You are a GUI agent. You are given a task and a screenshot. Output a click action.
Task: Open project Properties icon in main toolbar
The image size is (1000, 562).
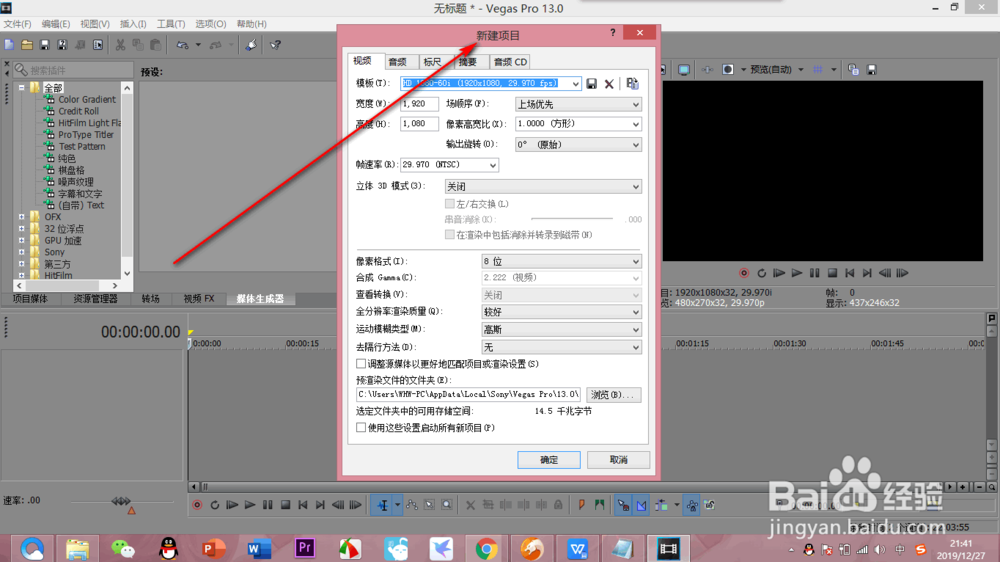point(98,45)
